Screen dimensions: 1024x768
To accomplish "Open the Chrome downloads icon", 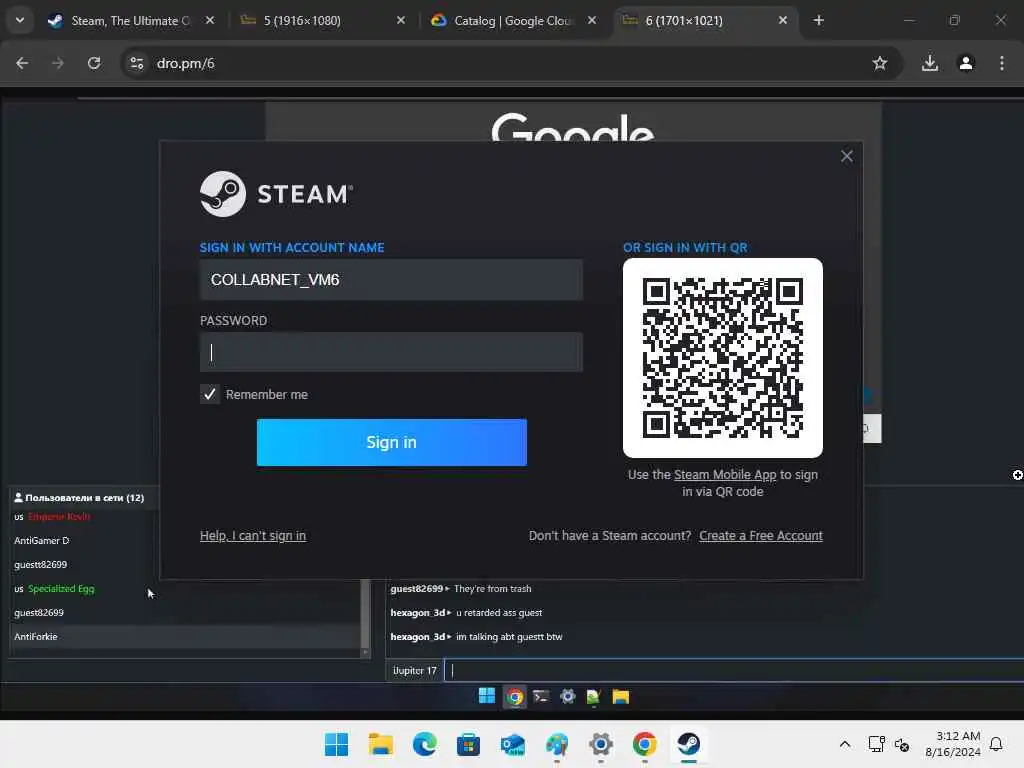I will (930, 63).
